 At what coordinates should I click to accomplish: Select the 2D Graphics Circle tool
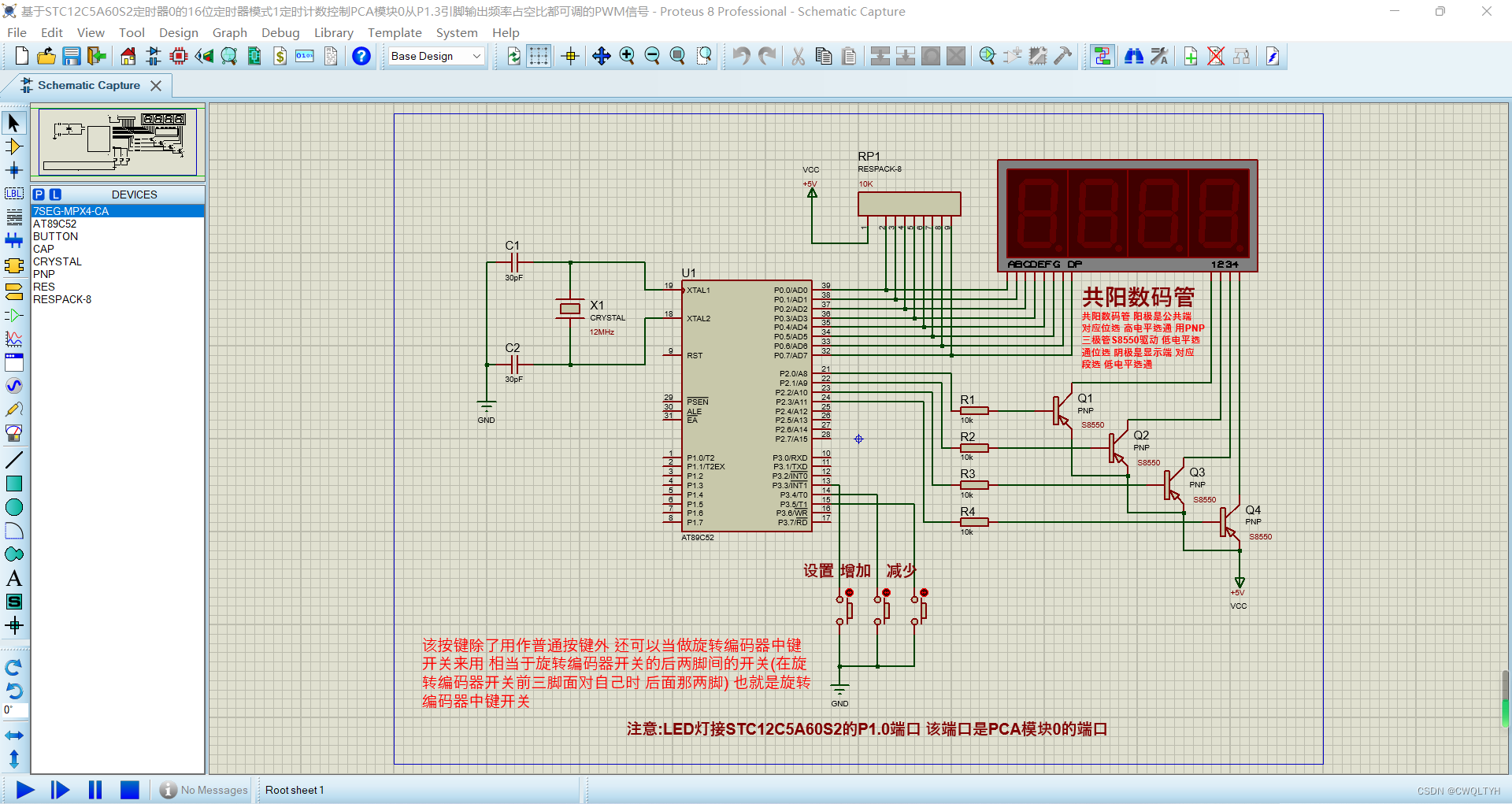(14, 507)
